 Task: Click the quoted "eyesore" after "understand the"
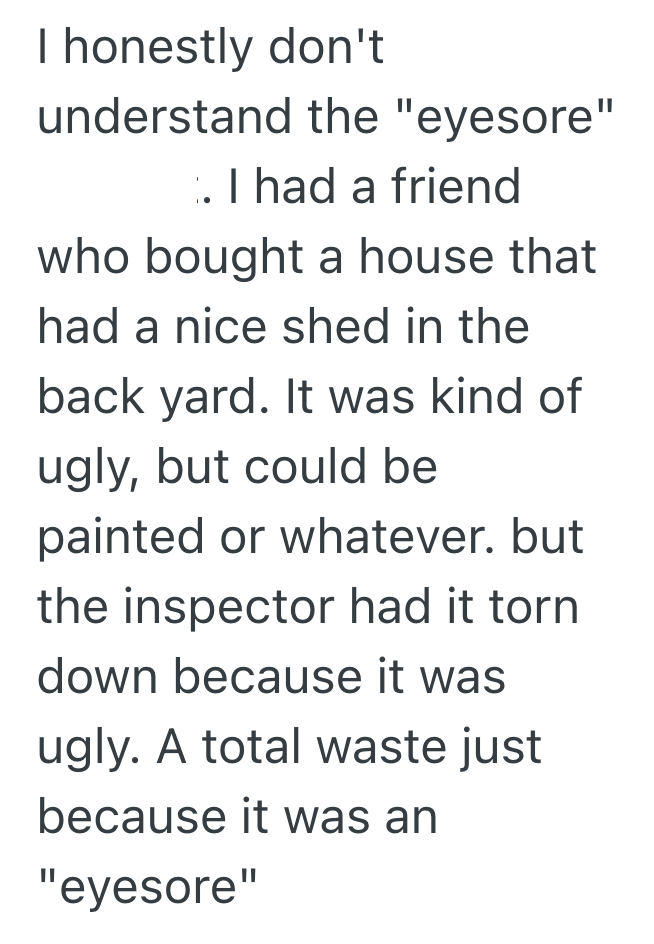tap(499, 119)
